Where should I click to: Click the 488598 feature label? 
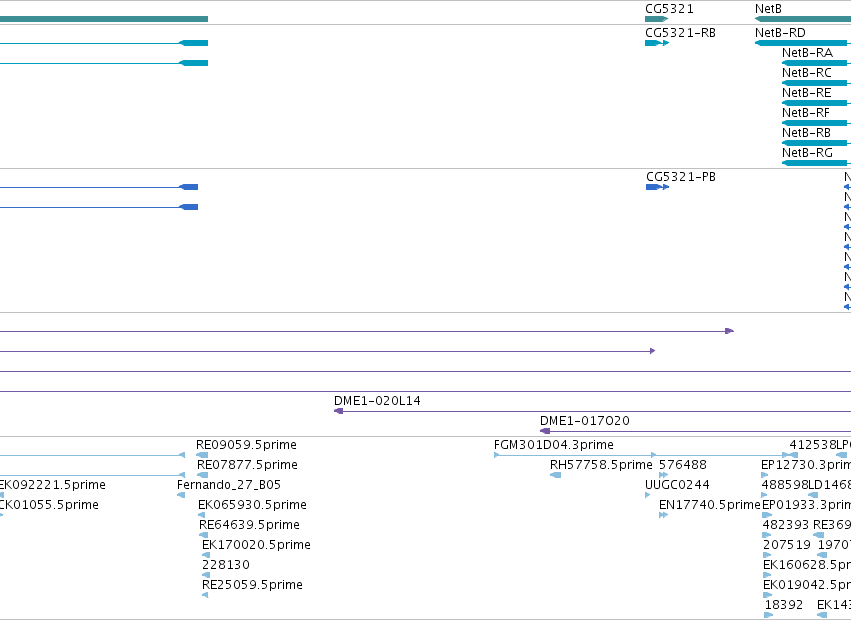pos(785,485)
